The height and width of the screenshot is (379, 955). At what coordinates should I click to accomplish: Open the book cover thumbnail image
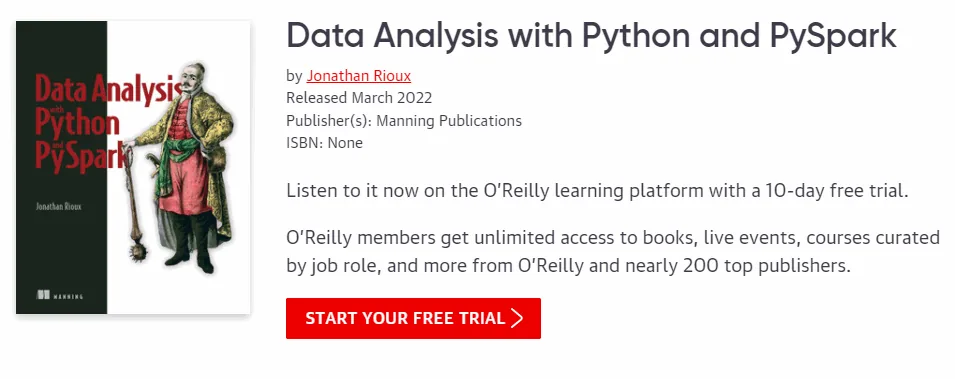tap(133, 167)
